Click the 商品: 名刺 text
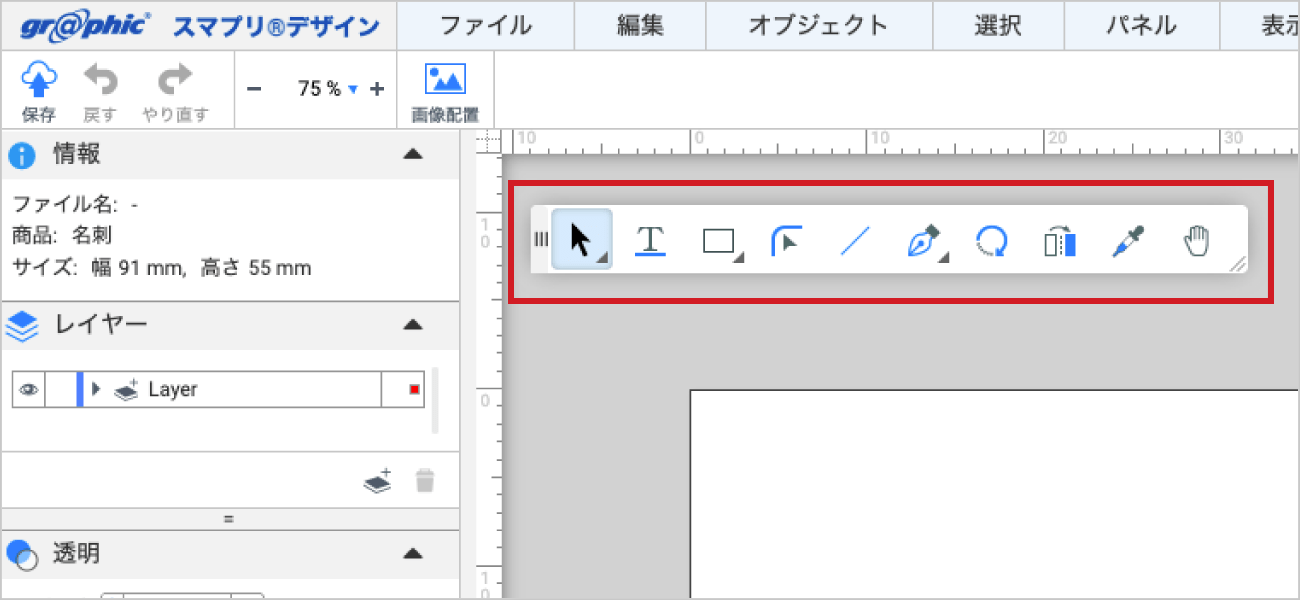1300x600 pixels. (62, 236)
